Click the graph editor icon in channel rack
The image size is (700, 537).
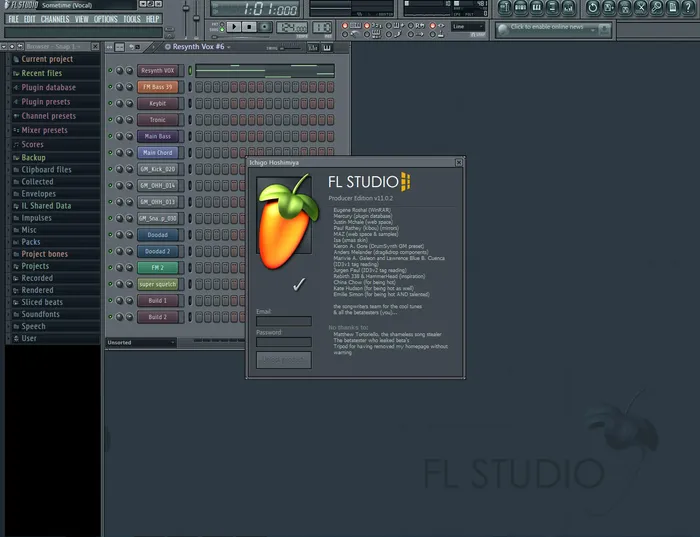313,47
